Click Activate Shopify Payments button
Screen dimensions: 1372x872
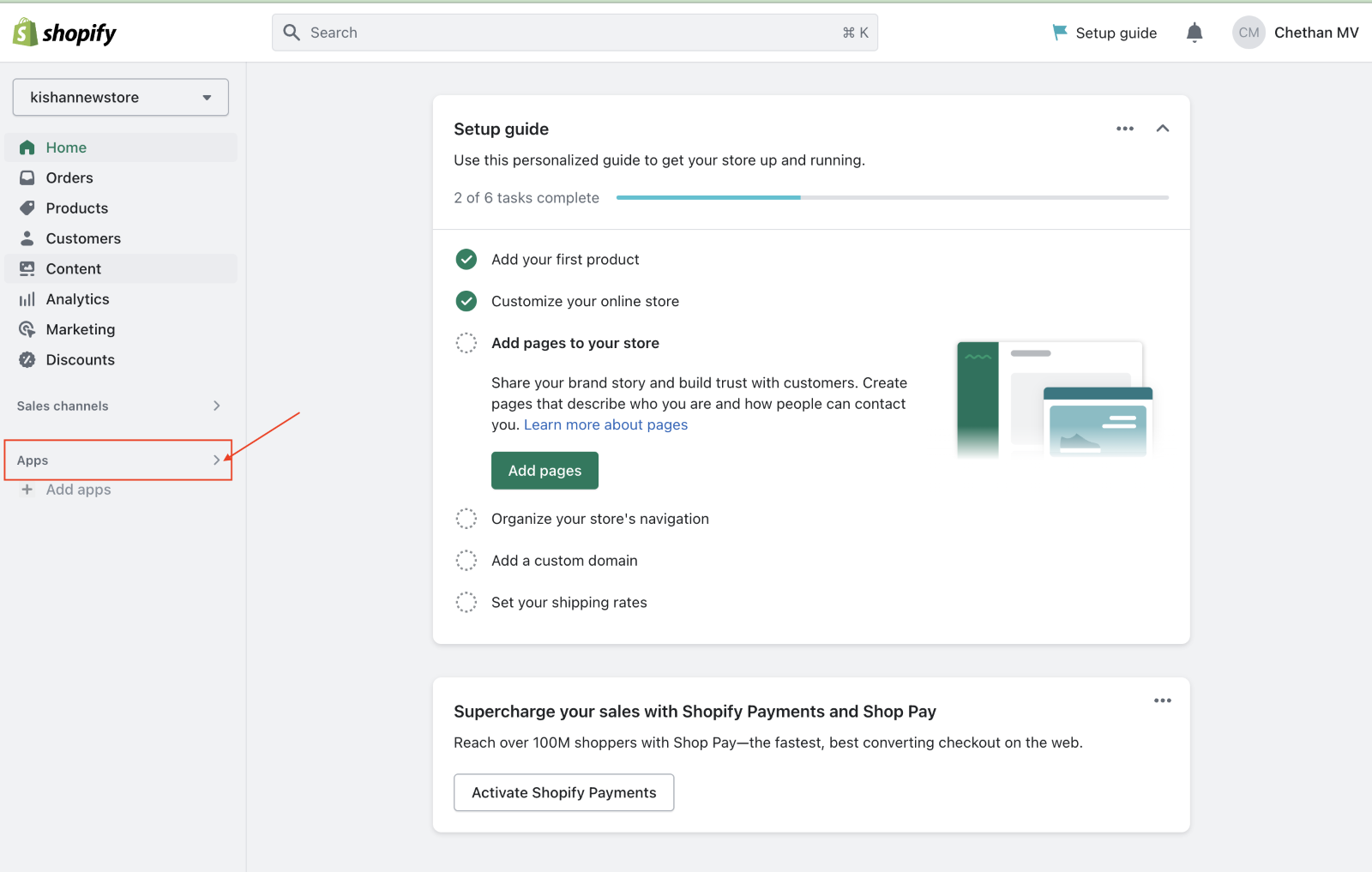pyautogui.click(x=563, y=793)
